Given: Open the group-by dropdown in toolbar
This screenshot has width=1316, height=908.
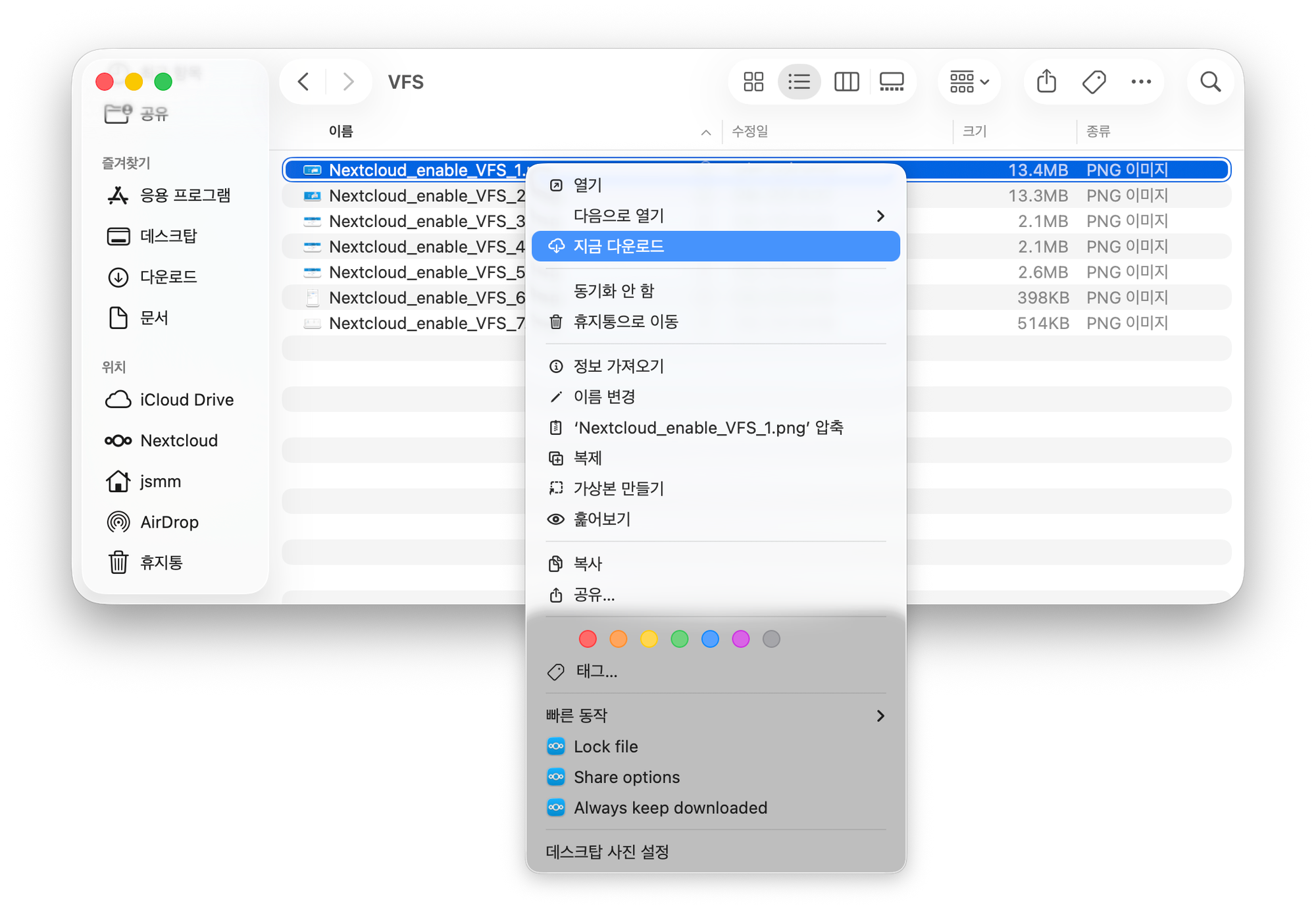Looking at the screenshot, I should point(969,82).
